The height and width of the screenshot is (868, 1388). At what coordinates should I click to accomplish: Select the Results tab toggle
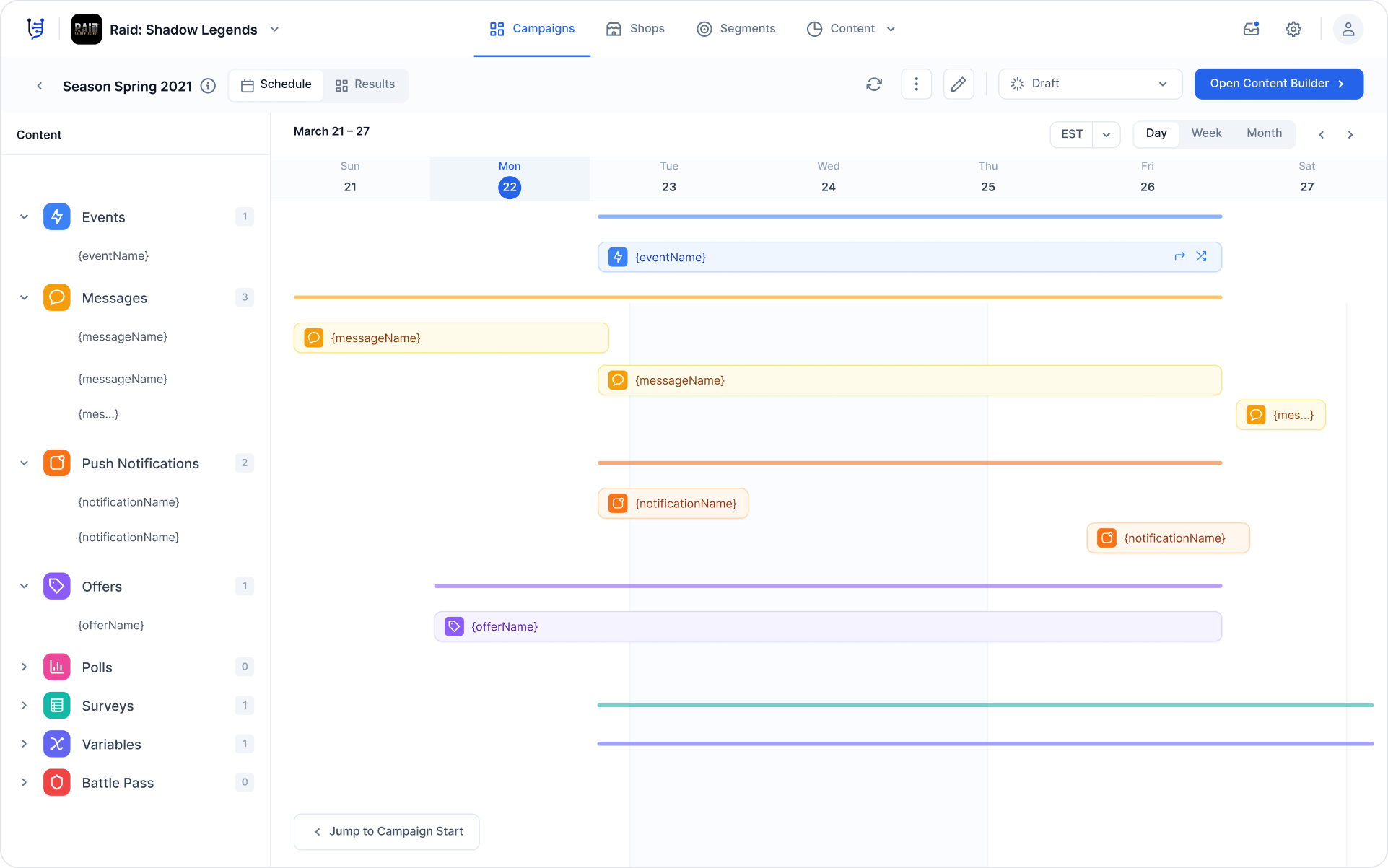tap(366, 84)
